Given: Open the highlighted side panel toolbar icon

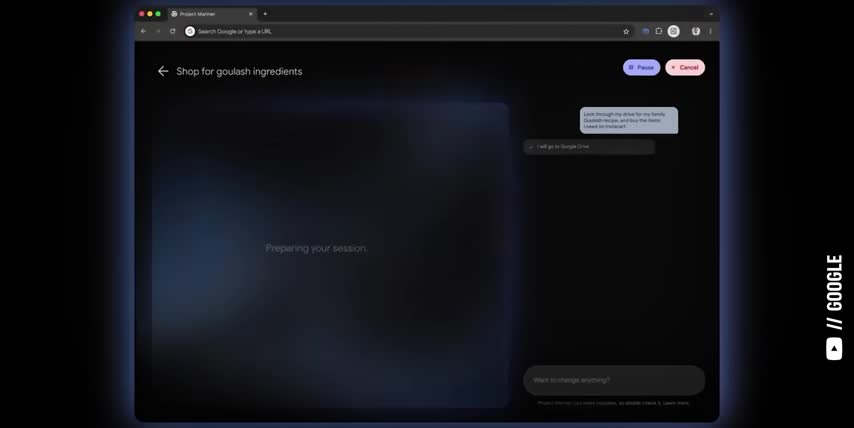Looking at the screenshot, I should coord(674,31).
